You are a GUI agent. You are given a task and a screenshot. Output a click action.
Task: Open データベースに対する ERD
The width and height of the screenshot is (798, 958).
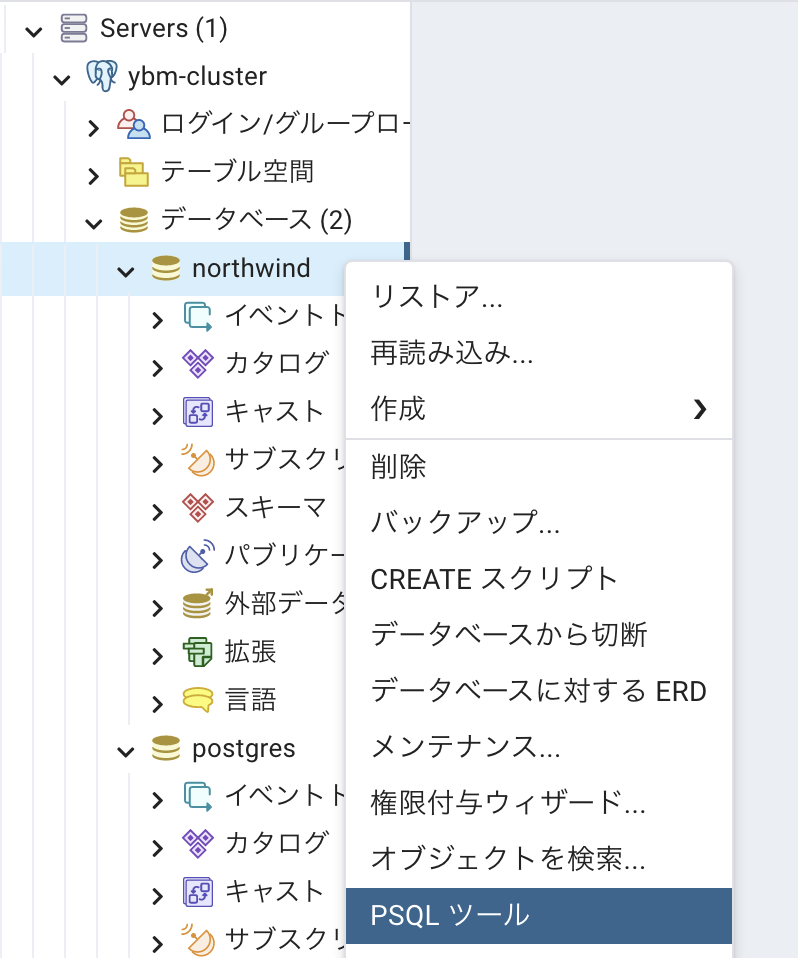(x=539, y=690)
